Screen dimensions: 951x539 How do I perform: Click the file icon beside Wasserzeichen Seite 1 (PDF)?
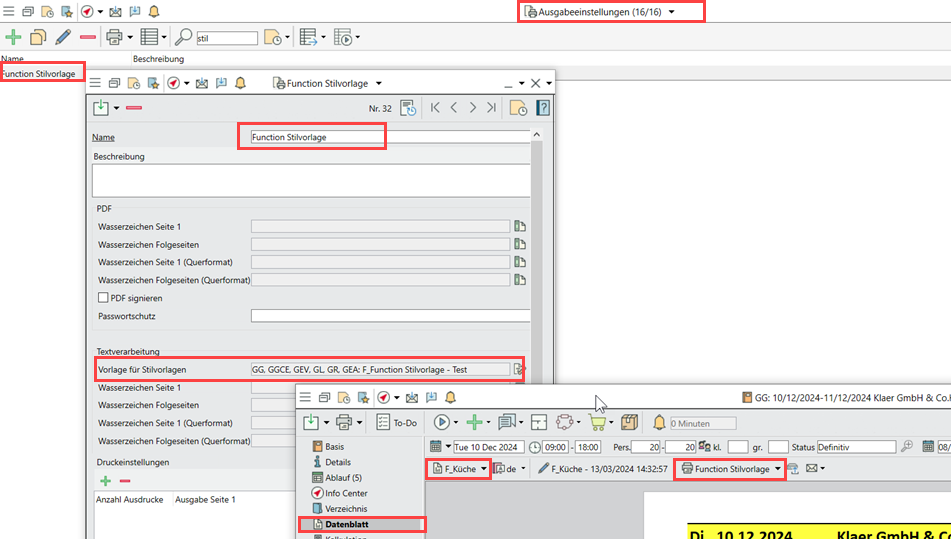point(519,227)
